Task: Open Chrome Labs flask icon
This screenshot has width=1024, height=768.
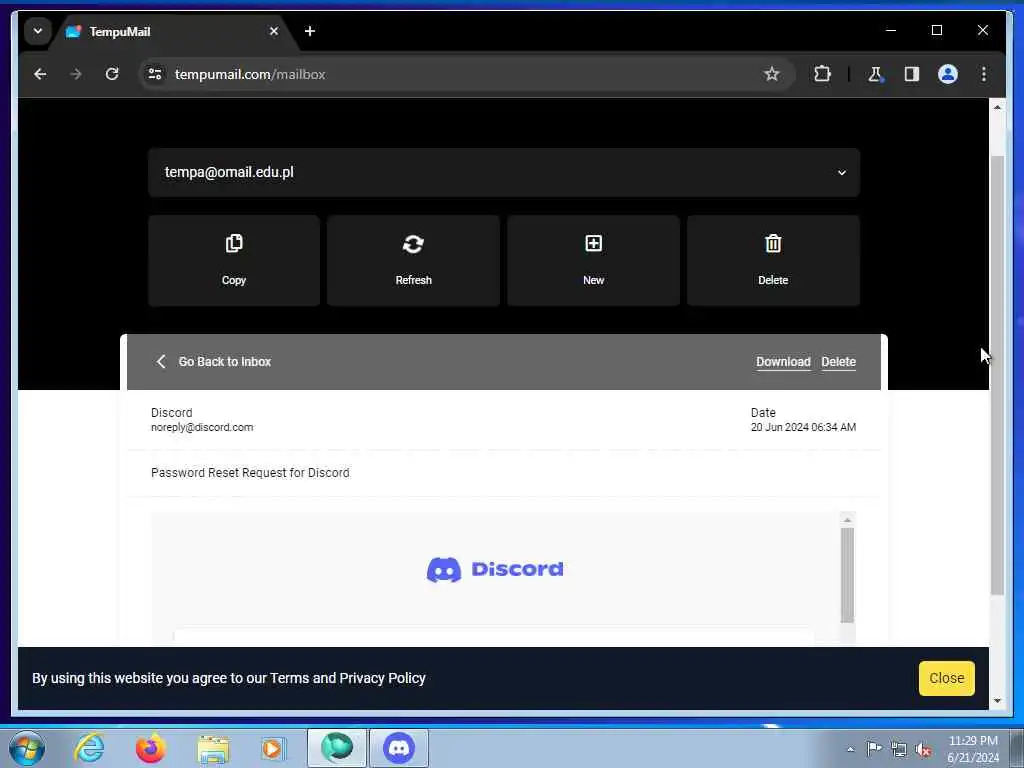Action: click(x=875, y=74)
